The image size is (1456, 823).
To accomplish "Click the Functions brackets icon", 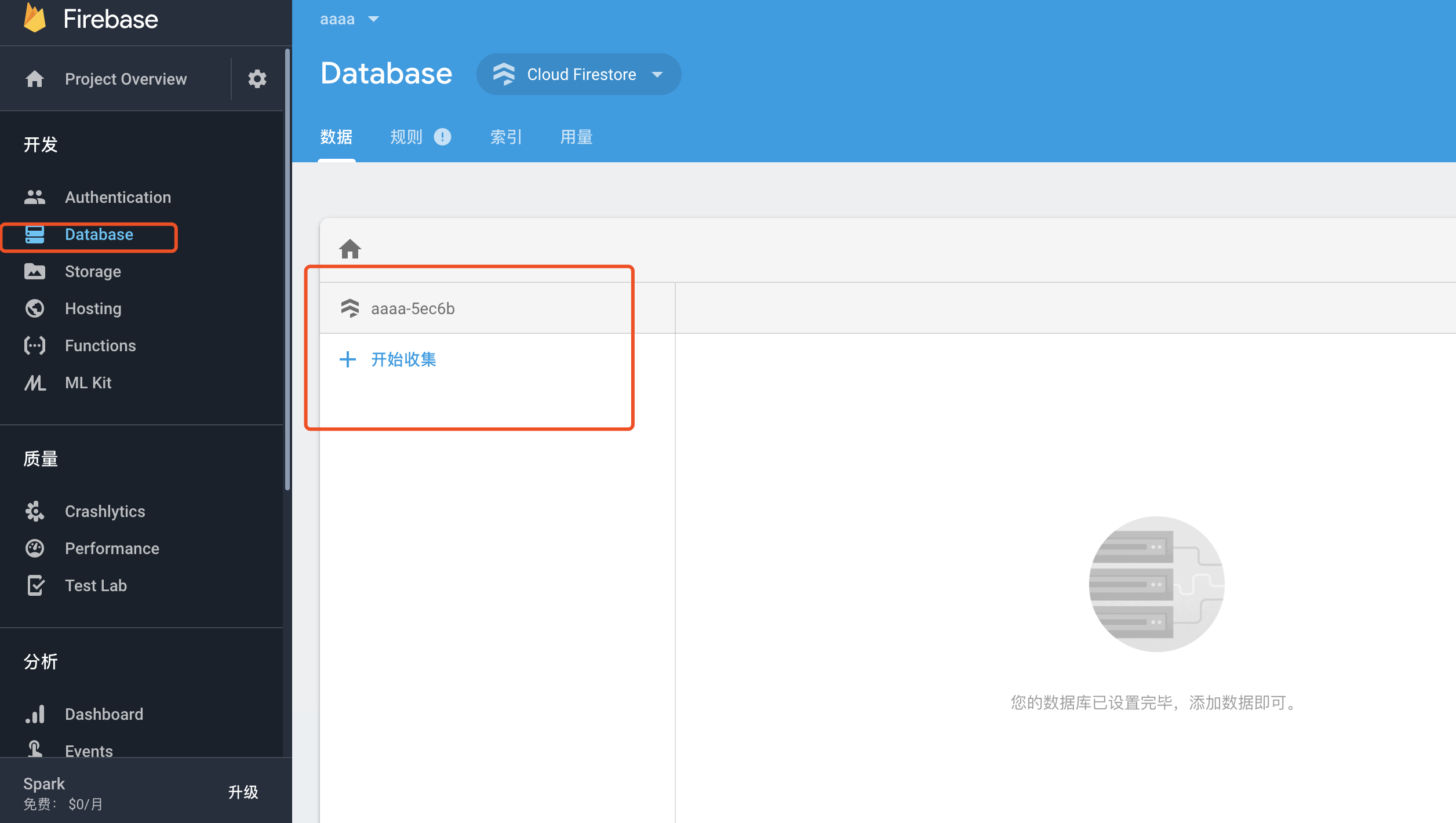I will coord(35,345).
